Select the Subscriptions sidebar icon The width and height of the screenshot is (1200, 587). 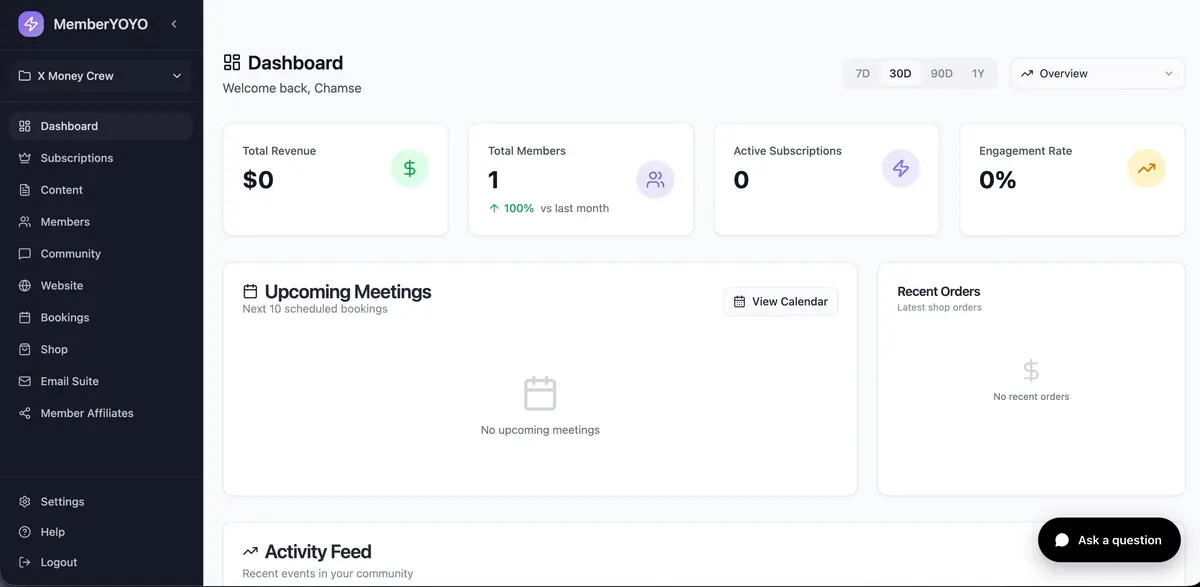(x=23, y=157)
